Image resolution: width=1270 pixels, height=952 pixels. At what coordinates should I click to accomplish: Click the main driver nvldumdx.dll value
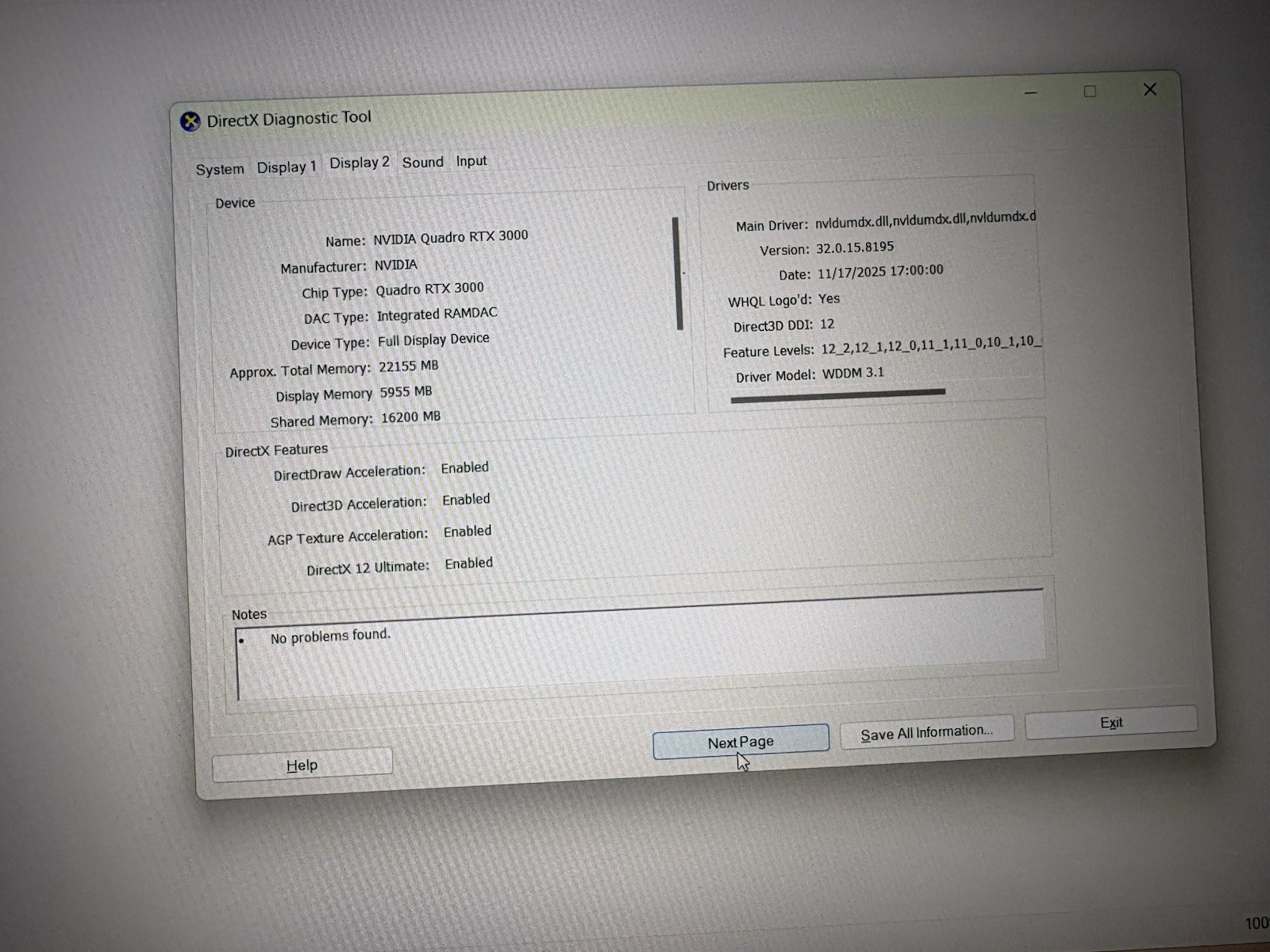(926, 220)
